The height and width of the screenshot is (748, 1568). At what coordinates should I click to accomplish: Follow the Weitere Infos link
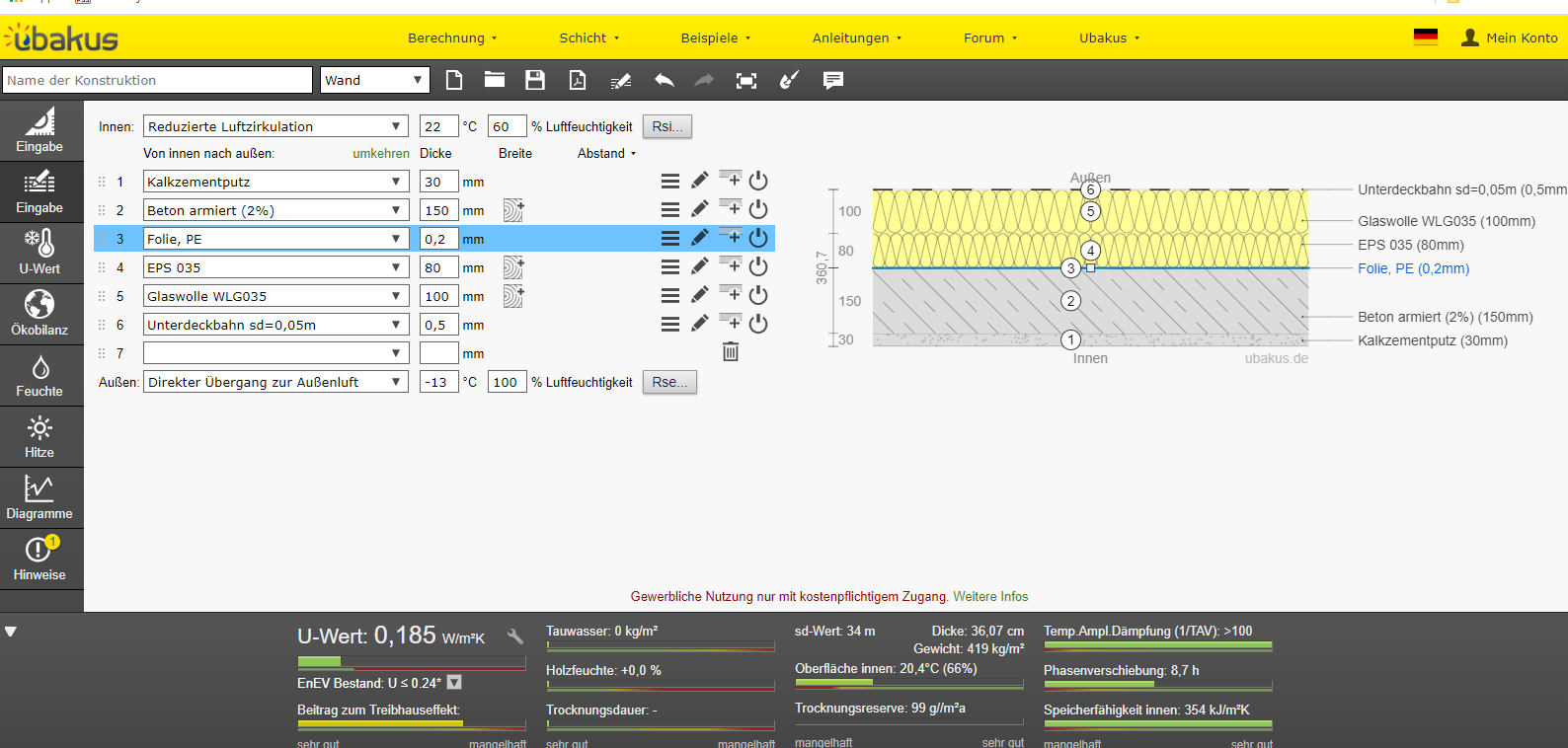click(x=990, y=596)
